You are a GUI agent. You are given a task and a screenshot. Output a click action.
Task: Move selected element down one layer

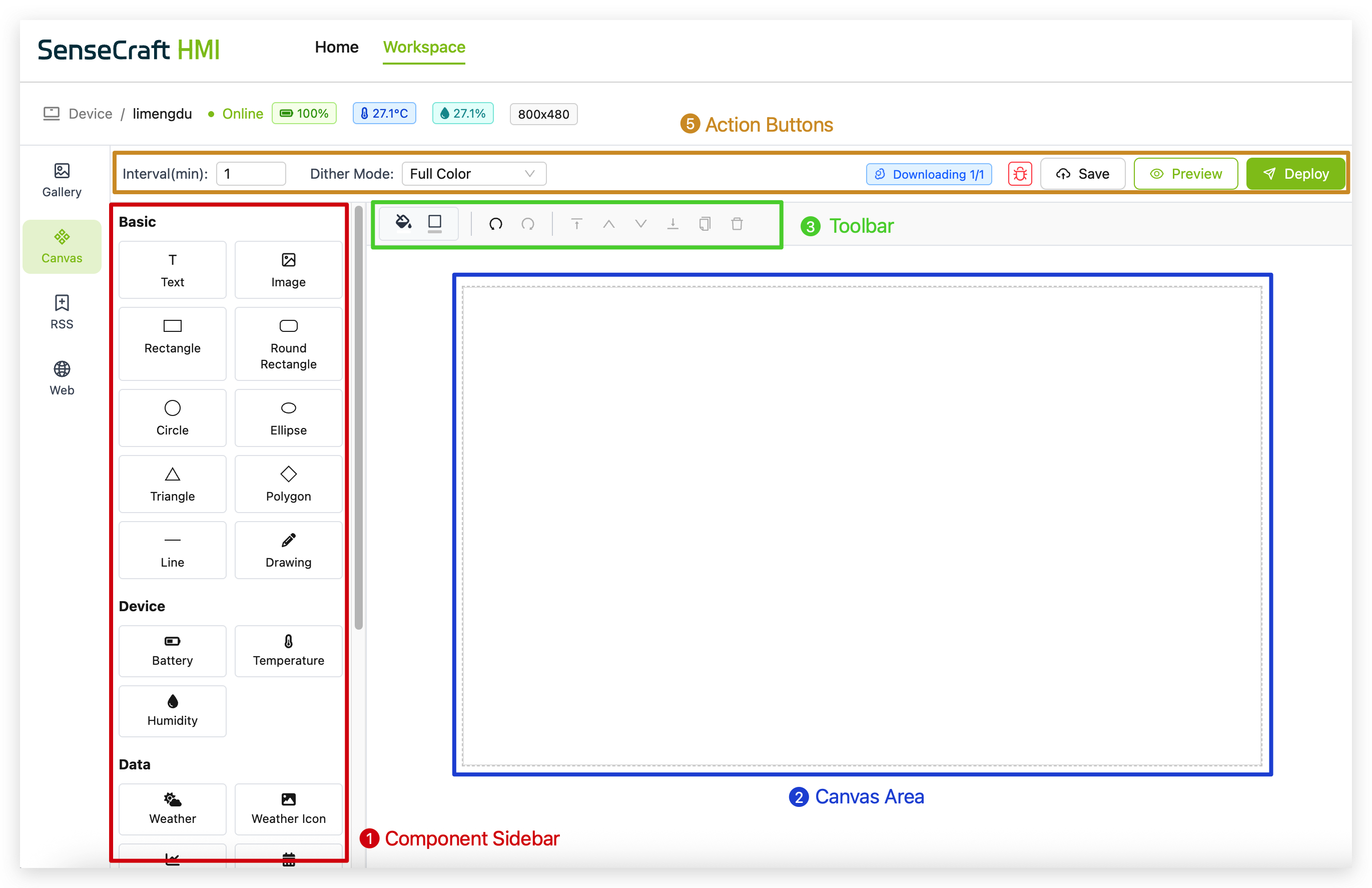[x=640, y=224]
